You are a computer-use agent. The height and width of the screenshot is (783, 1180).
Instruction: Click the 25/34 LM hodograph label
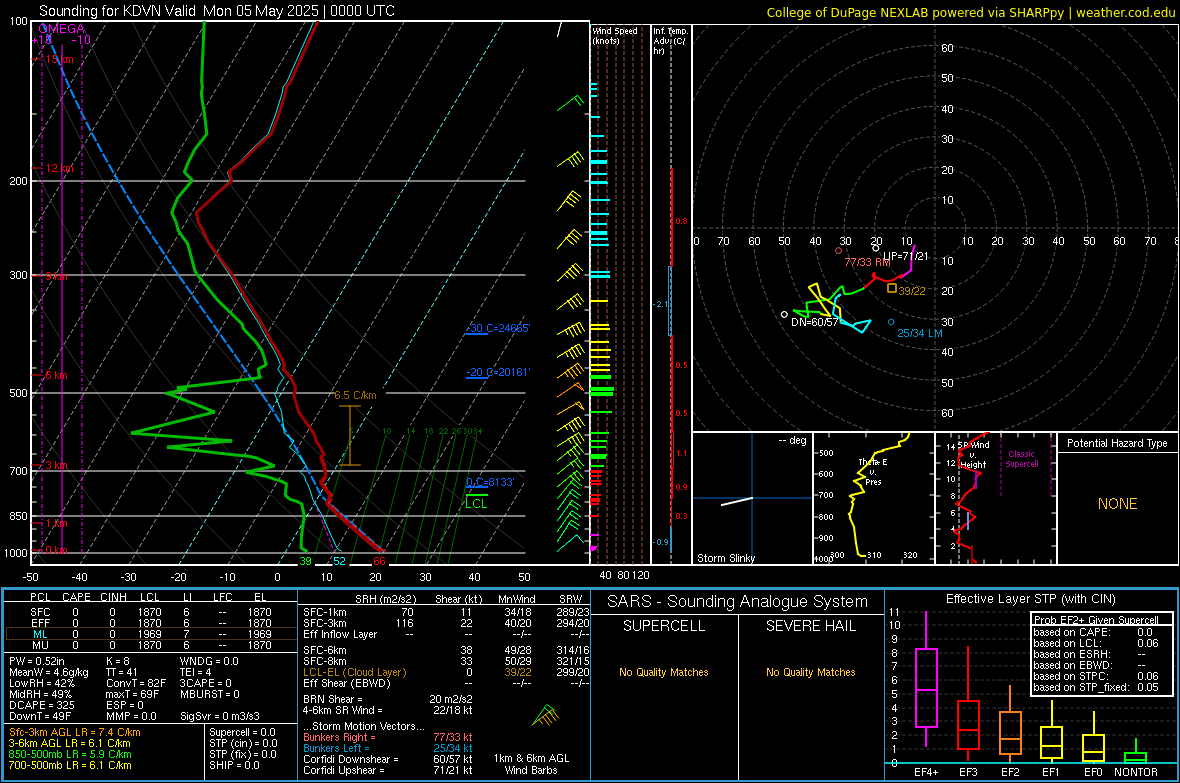click(x=920, y=333)
